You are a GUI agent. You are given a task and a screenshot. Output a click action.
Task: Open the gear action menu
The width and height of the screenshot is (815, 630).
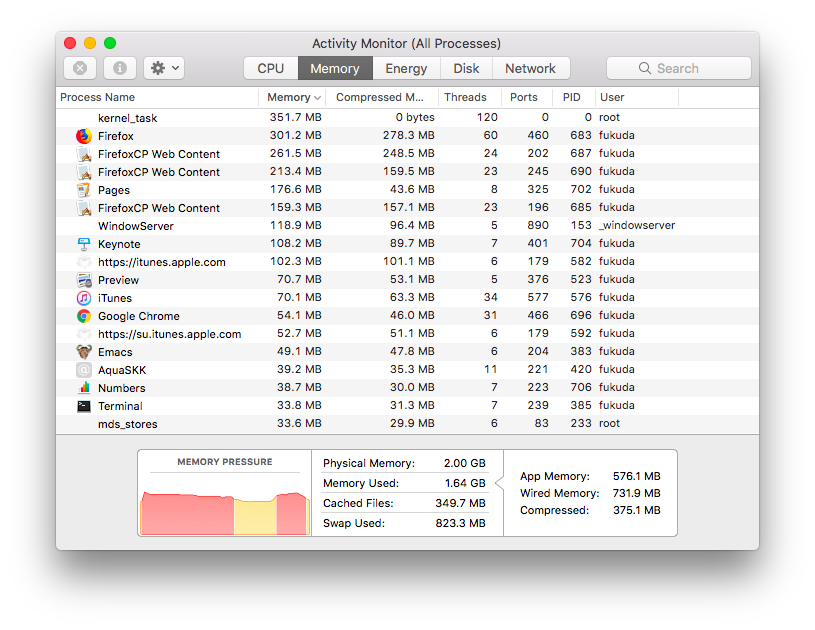click(x=164, y=68)
